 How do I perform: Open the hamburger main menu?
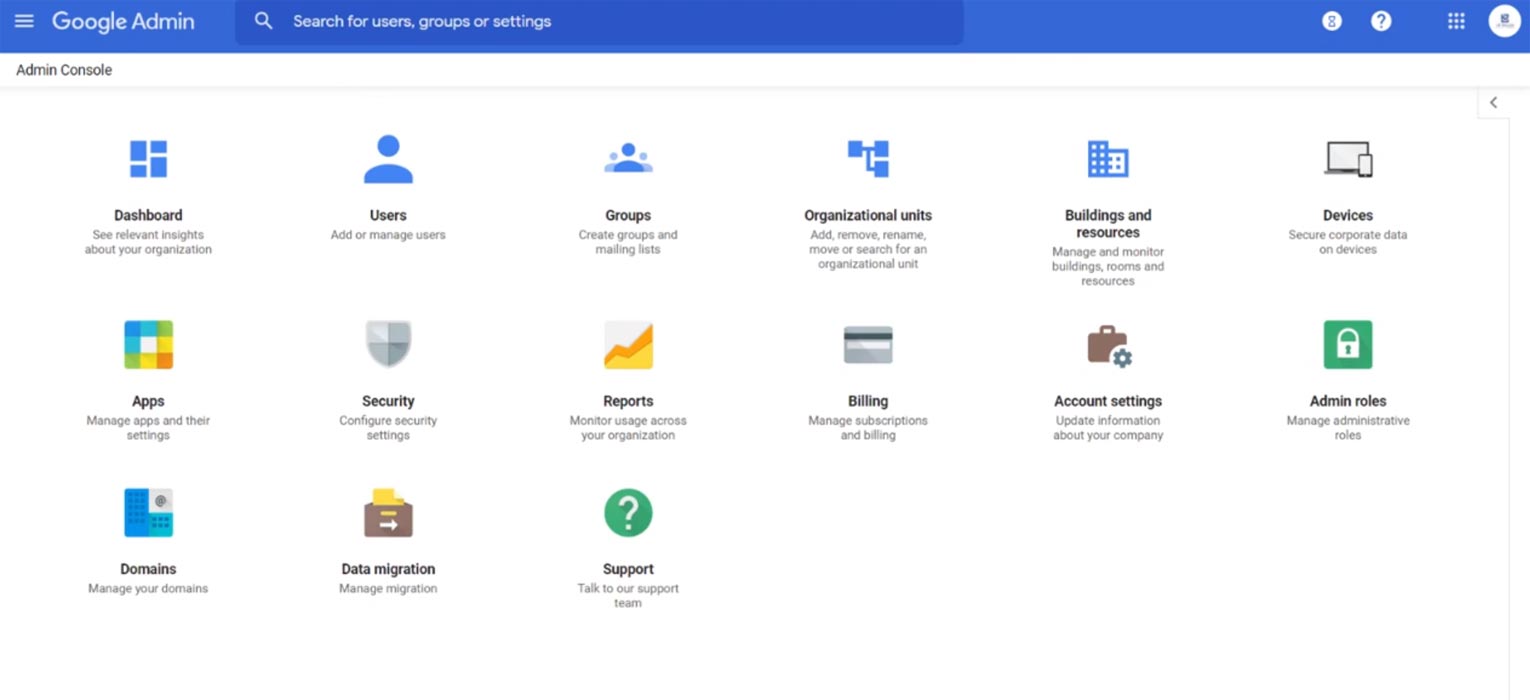[x=24, y=21]
